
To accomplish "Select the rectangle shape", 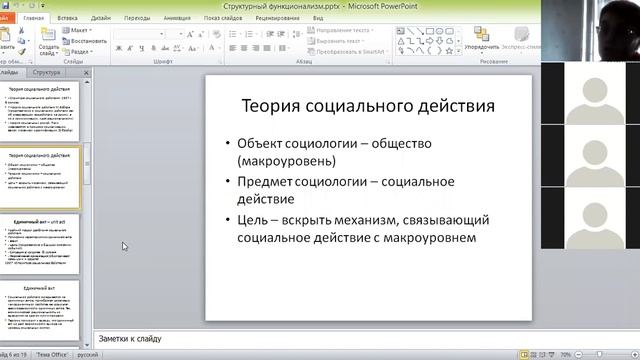I will tap(430, 31).
